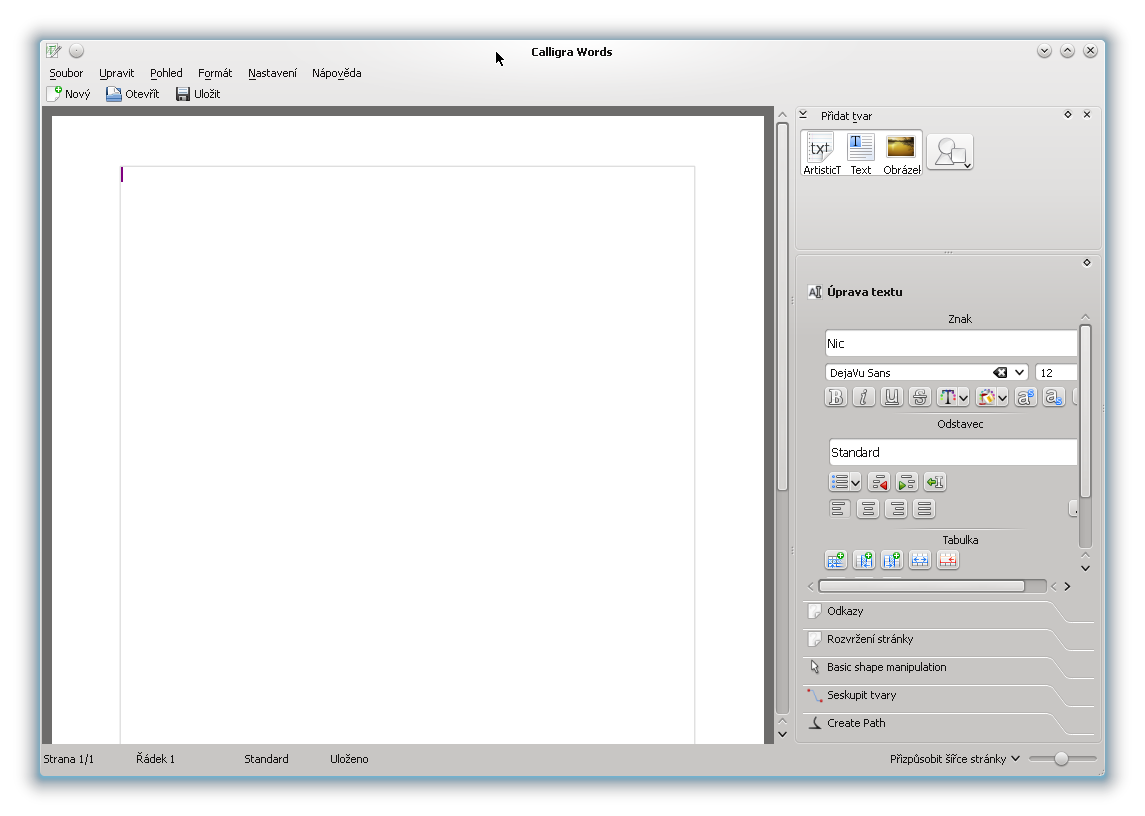Screen dimensions: 1145x816
Task: Click the document vertical scrollbar
Action: click(x=782, y=307)
